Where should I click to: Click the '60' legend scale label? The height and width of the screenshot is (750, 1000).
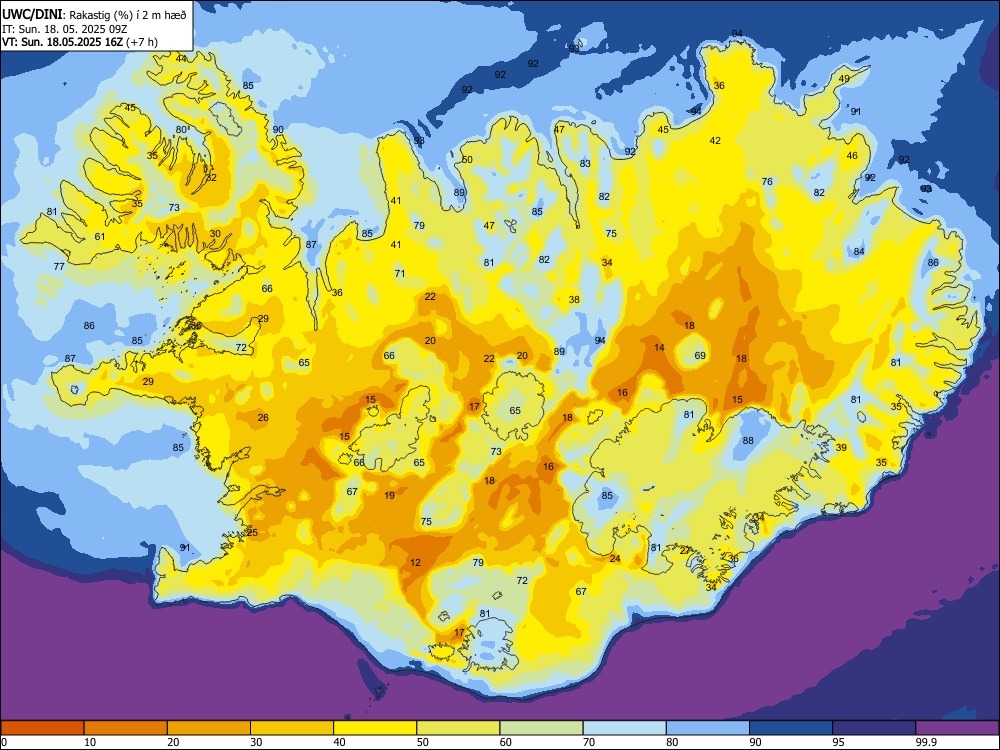[506, 742]
